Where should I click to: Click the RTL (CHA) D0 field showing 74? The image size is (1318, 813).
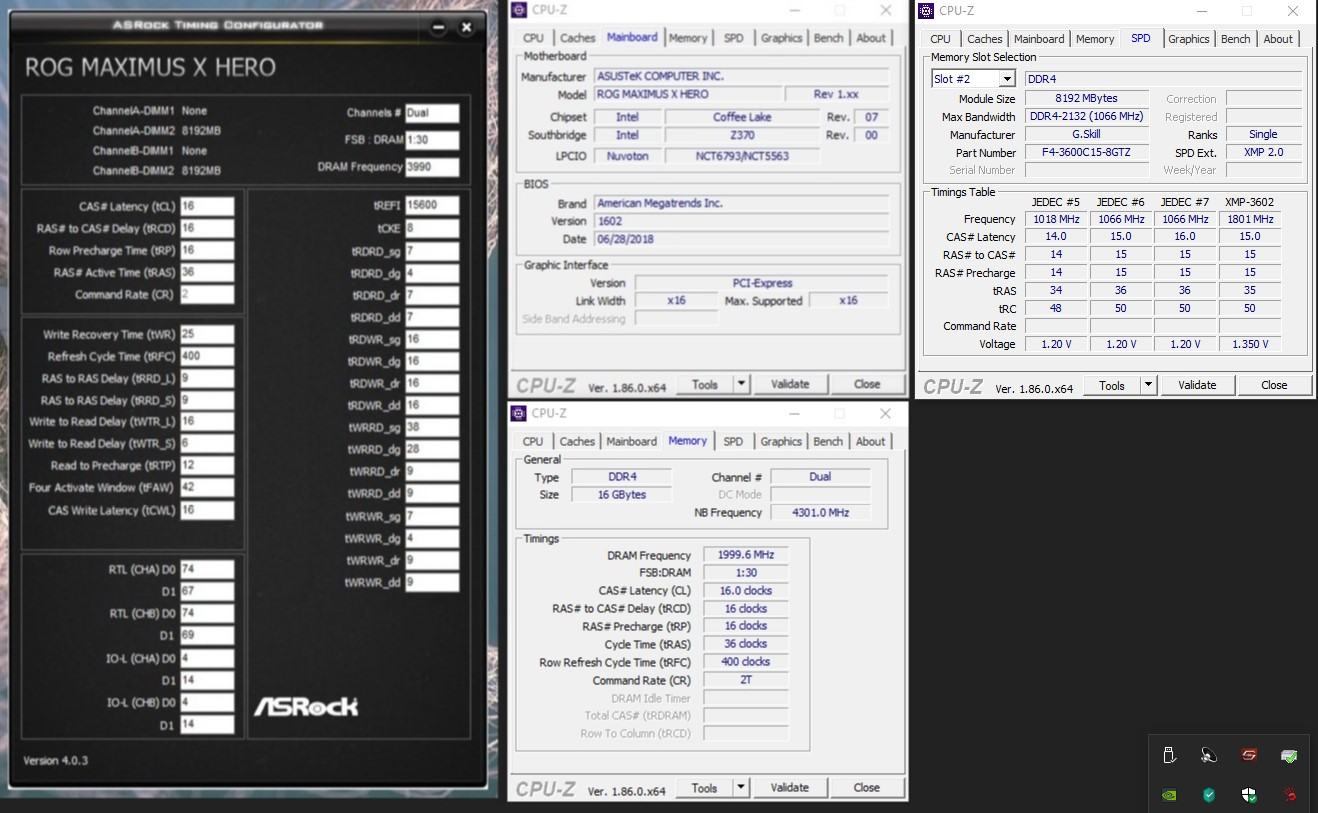(x=207, y=570)
